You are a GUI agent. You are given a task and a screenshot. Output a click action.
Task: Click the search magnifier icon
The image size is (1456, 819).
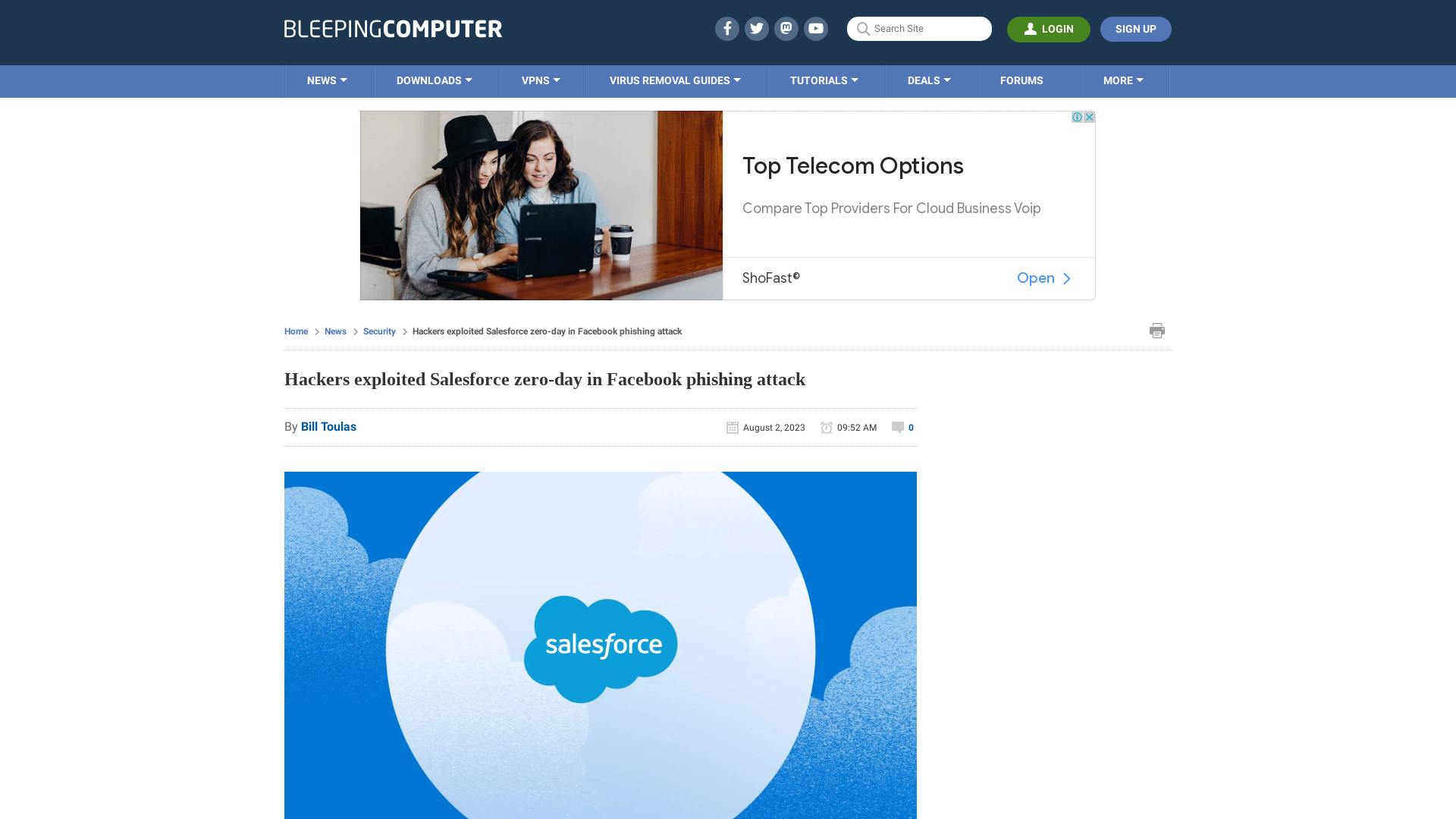click(x=863, y=29)
